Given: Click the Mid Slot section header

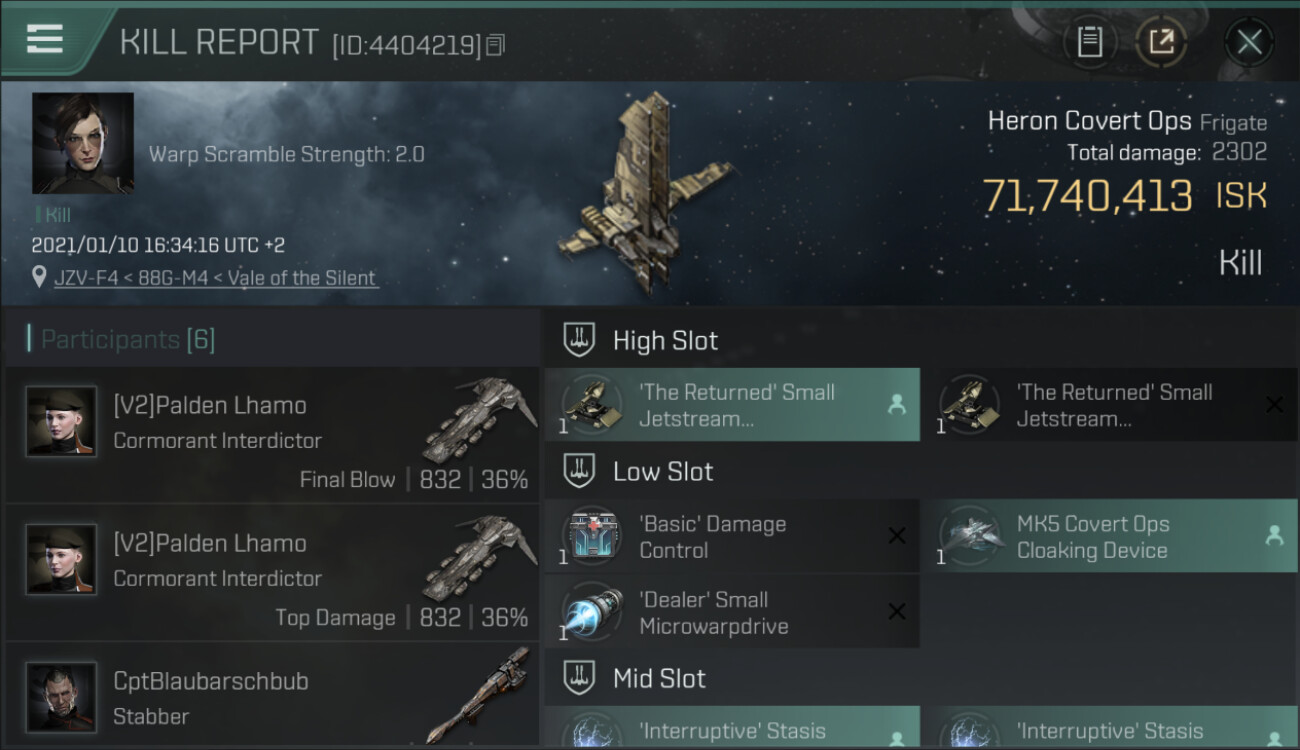Looking at the screenshot, I should point(659,679).
